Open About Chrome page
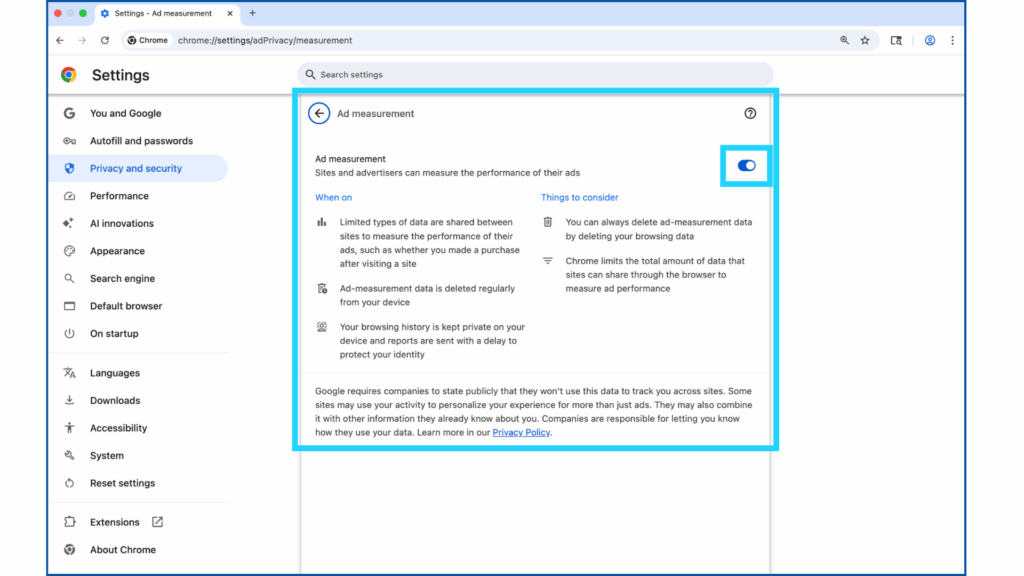Image resolution: width=1024 pixels, height=576 pixels. [122, 550]
